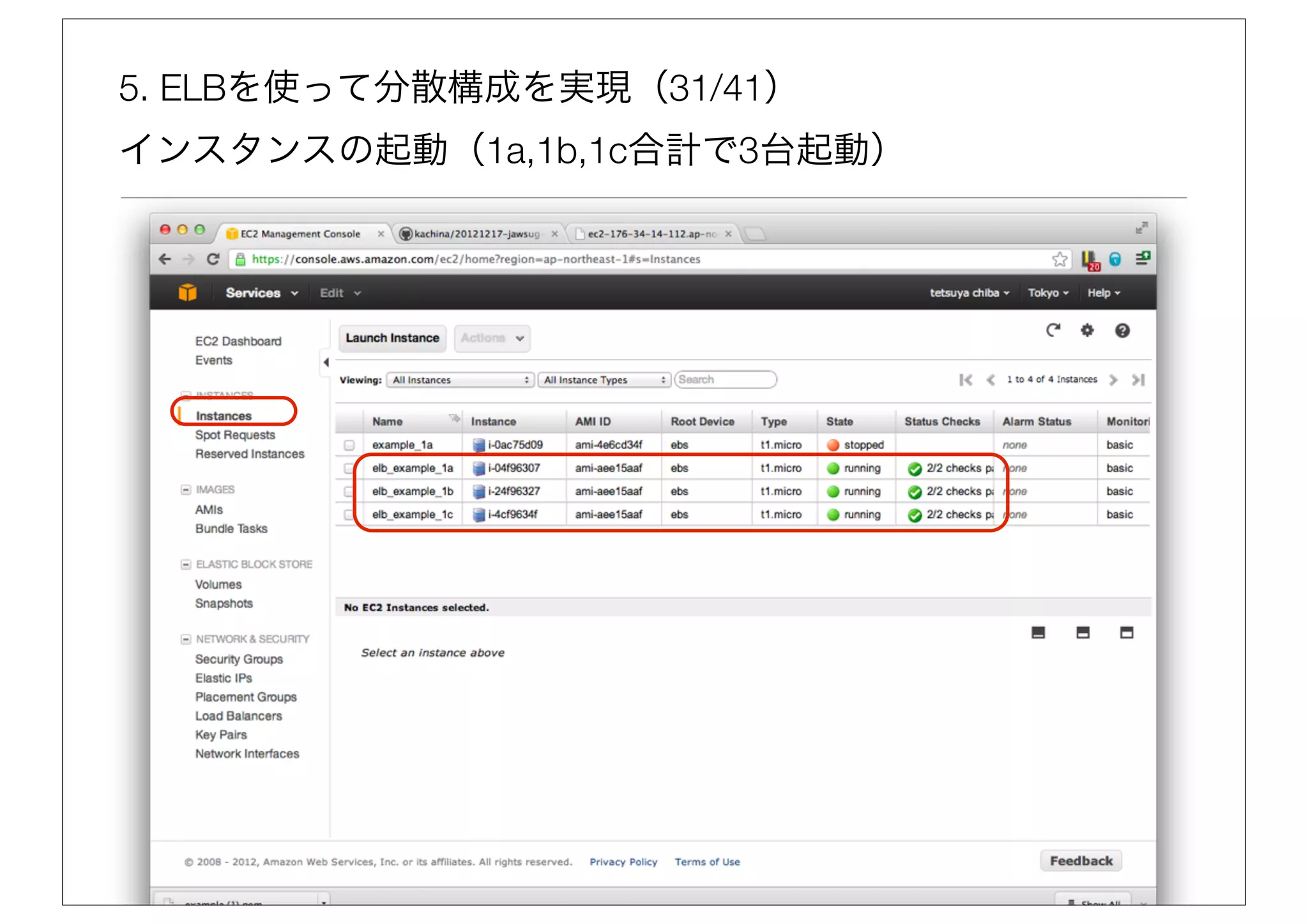Click the help question mark icon
The width and height of the screenshot is (1308, 924).
[x=1122, y=330]
